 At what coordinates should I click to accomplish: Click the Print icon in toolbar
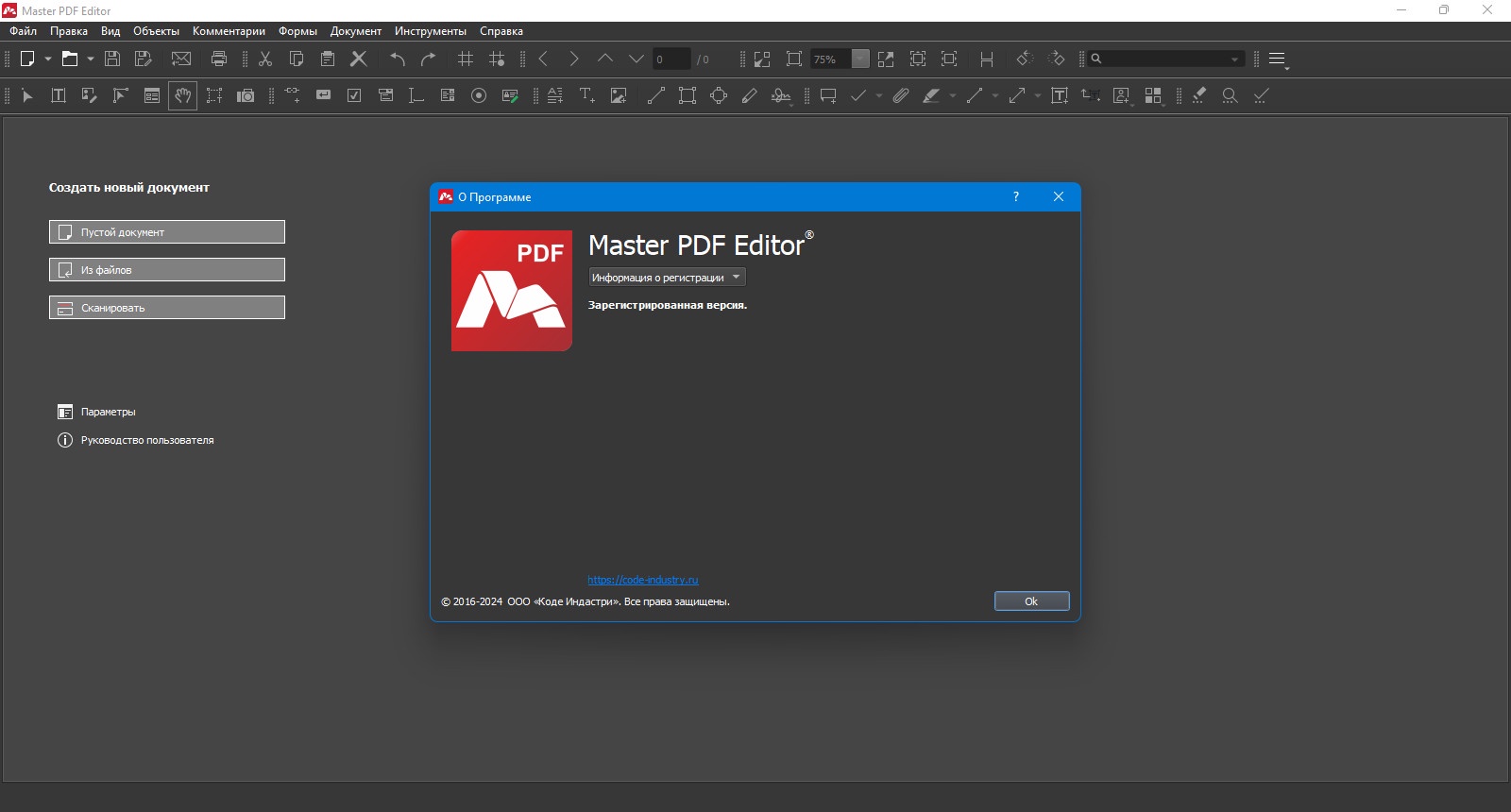[219, 59]
